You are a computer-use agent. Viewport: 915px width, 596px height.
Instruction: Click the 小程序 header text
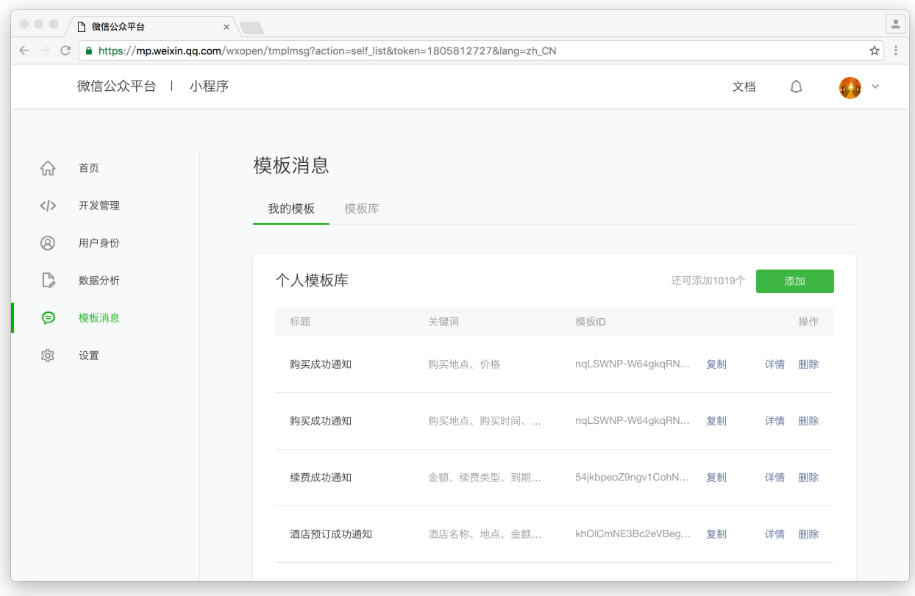click(209, 86)
